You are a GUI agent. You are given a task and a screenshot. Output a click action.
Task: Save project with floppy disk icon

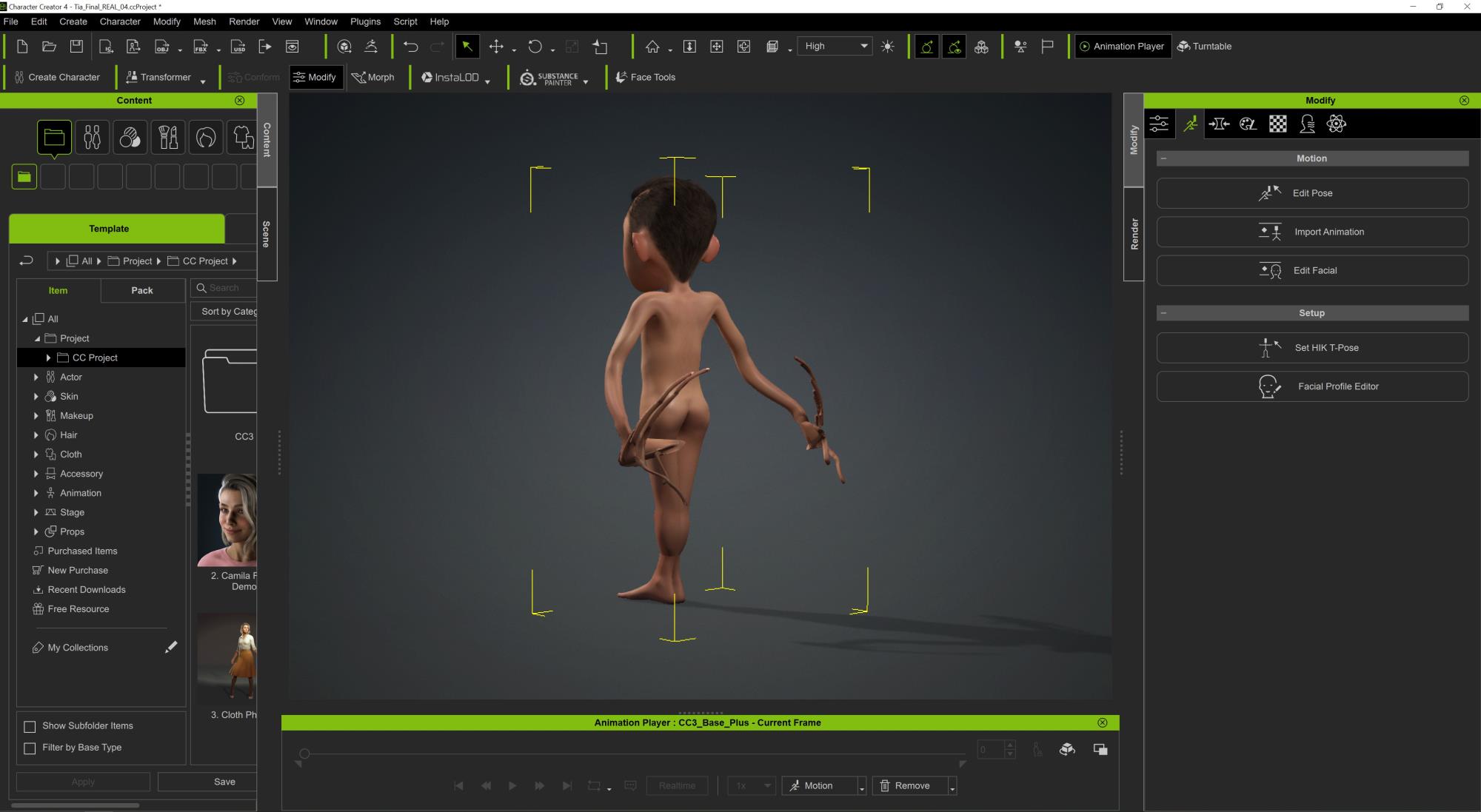tap(76, 47)
